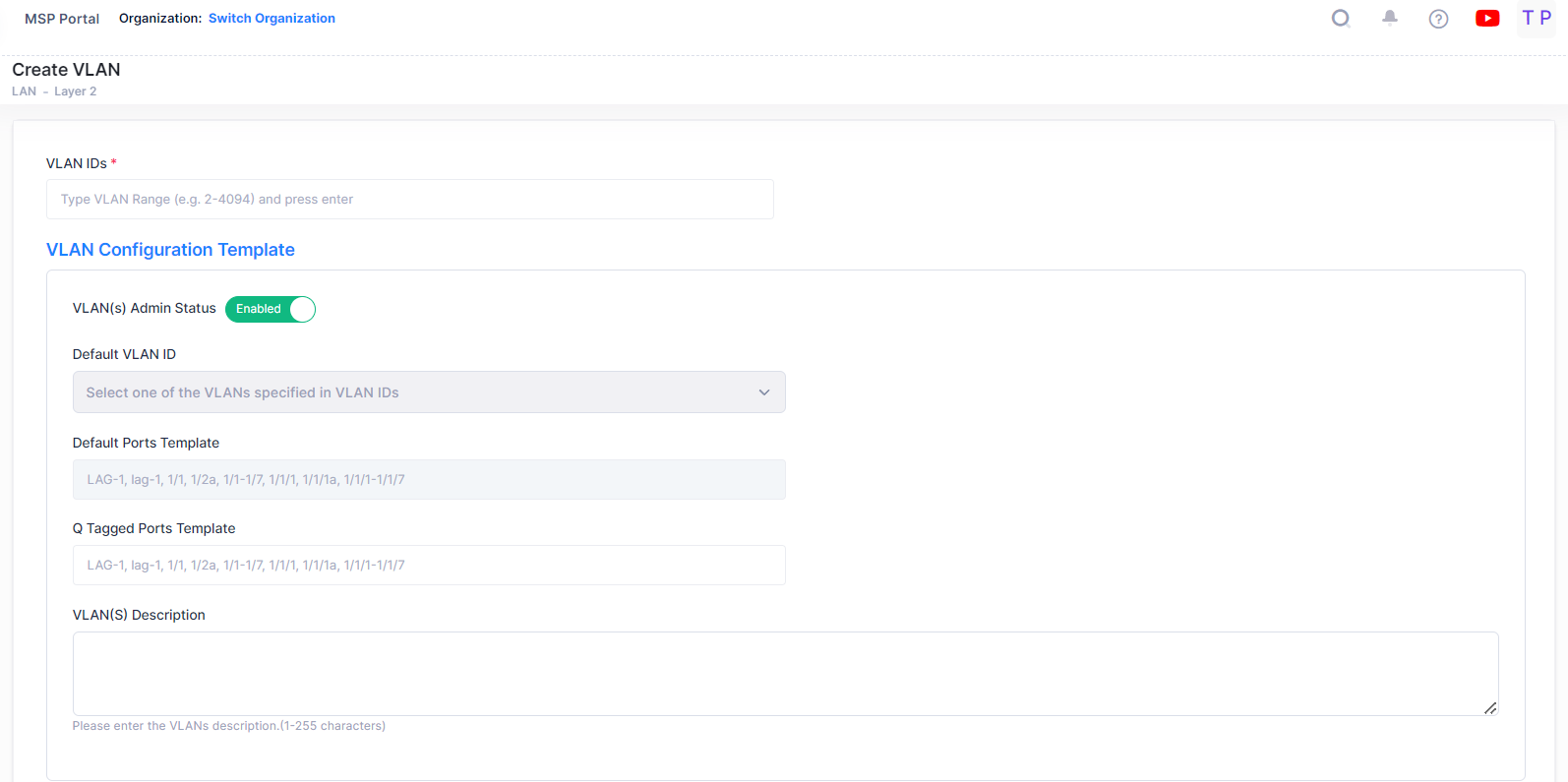Click the Enabled switch for Admin Status
The height and width of the screenshot is (782, 1568).
(x=270, y=309)
